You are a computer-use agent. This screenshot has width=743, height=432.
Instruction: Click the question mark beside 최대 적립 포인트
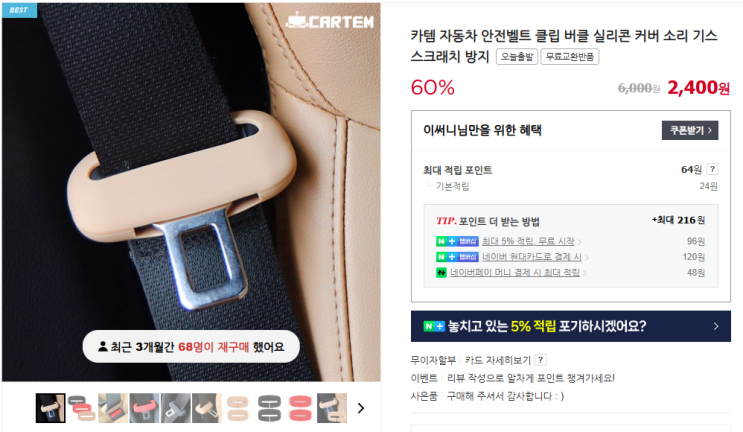tap(712, 169)
